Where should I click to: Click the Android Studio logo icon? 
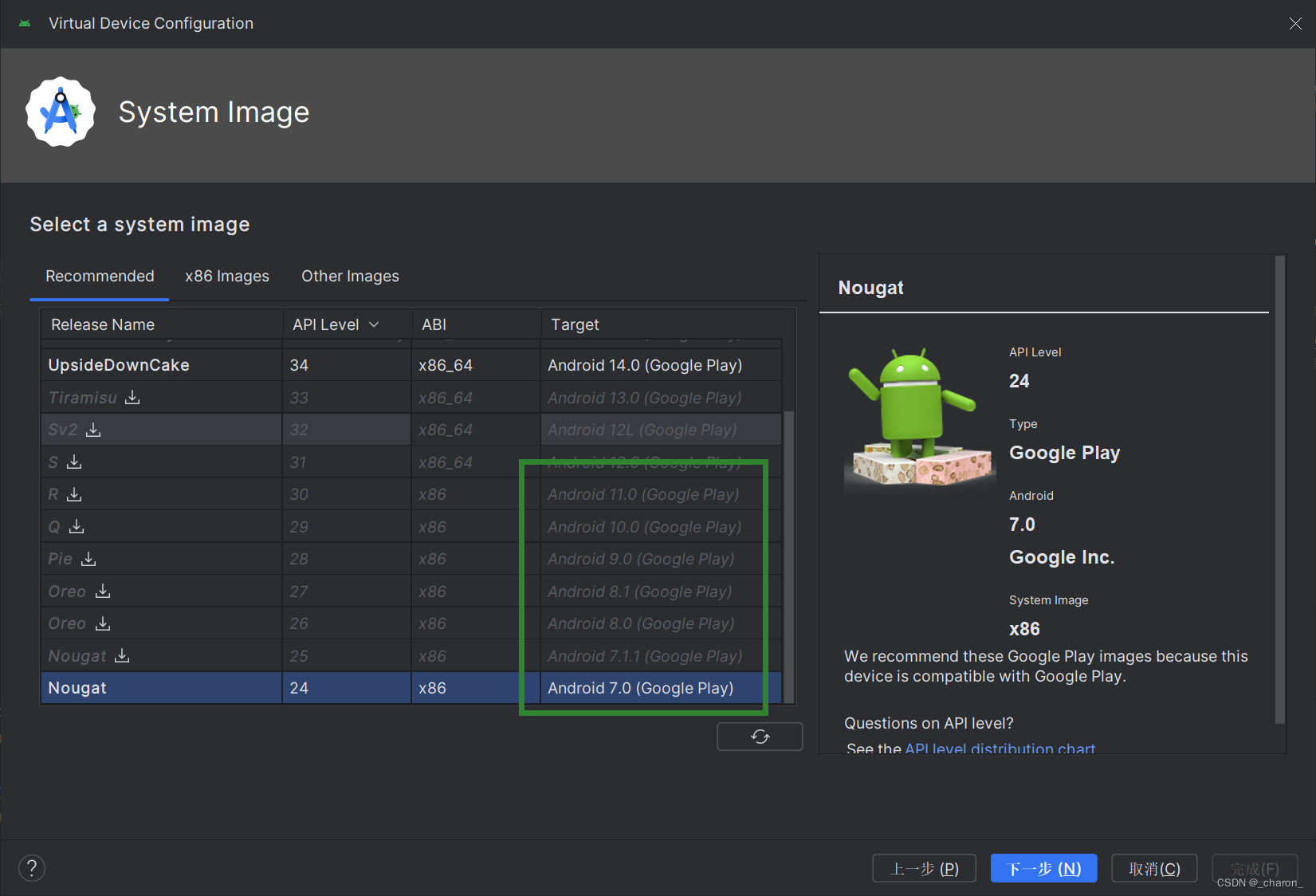[x=61, y=112]
